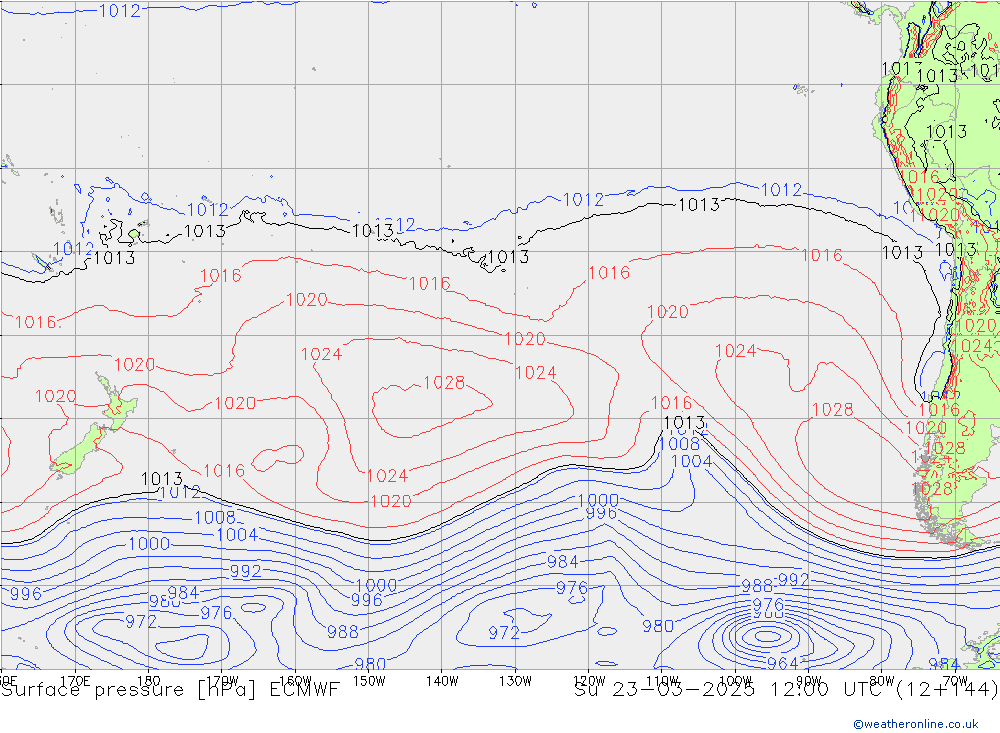Click the 1028 label inside the central Pacific high
Viewport: 1000px width, 733px height.
point(444,383)
